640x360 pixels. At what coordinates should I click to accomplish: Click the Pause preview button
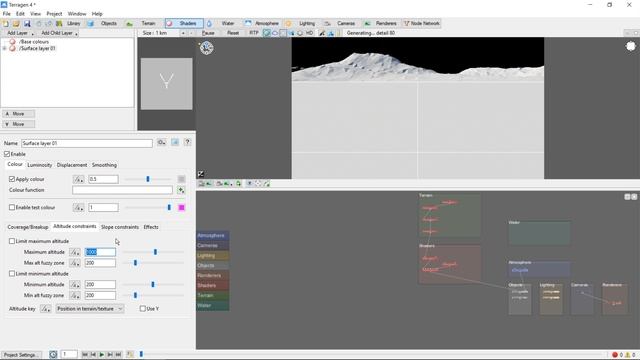pyautogui.click(x=208, y=33)
